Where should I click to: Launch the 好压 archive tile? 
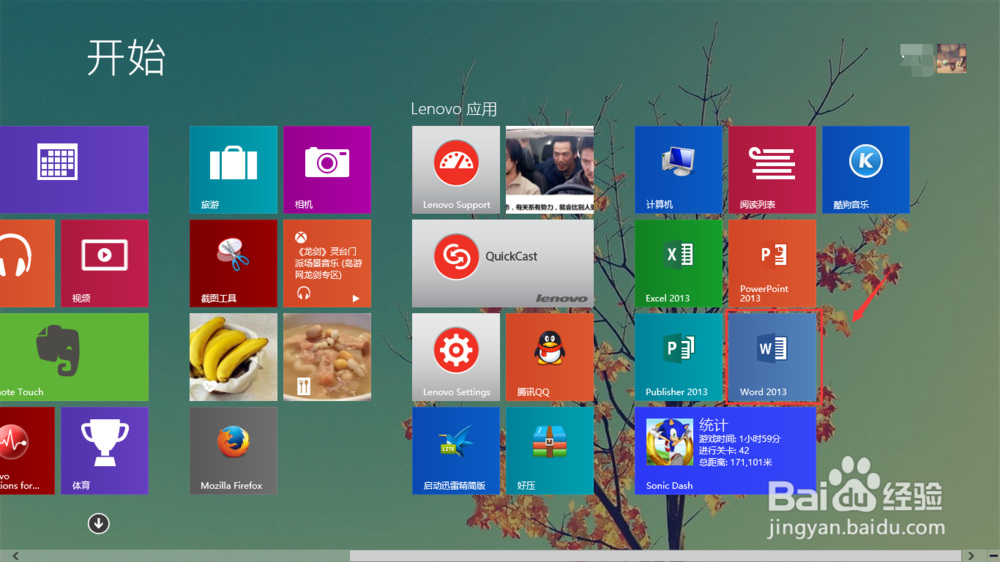coord(550,451)
